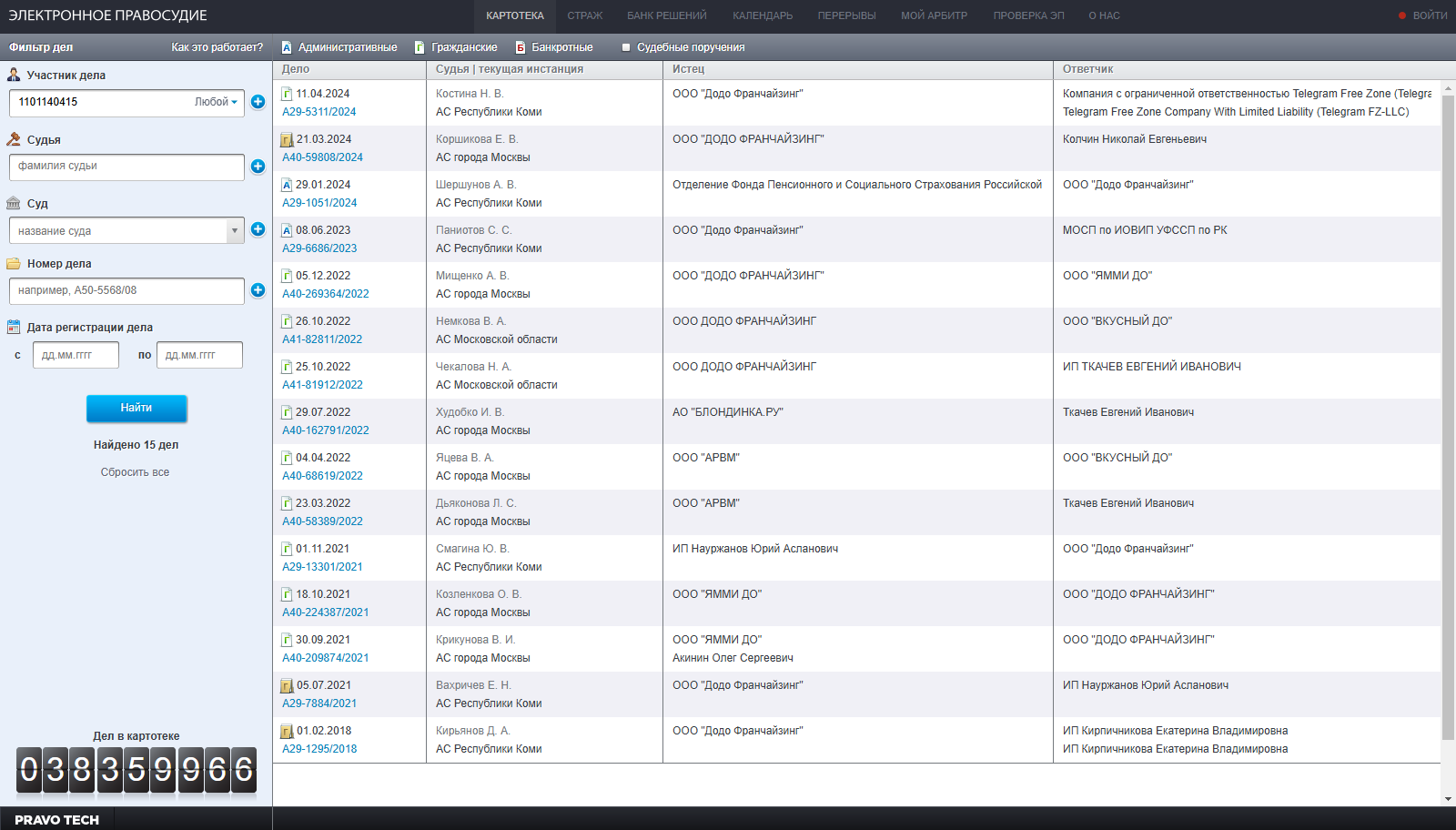Viewport: 1456px width, 830px height.
Task: Click the scrollbar down arrow
Action: pos(1448,799)
